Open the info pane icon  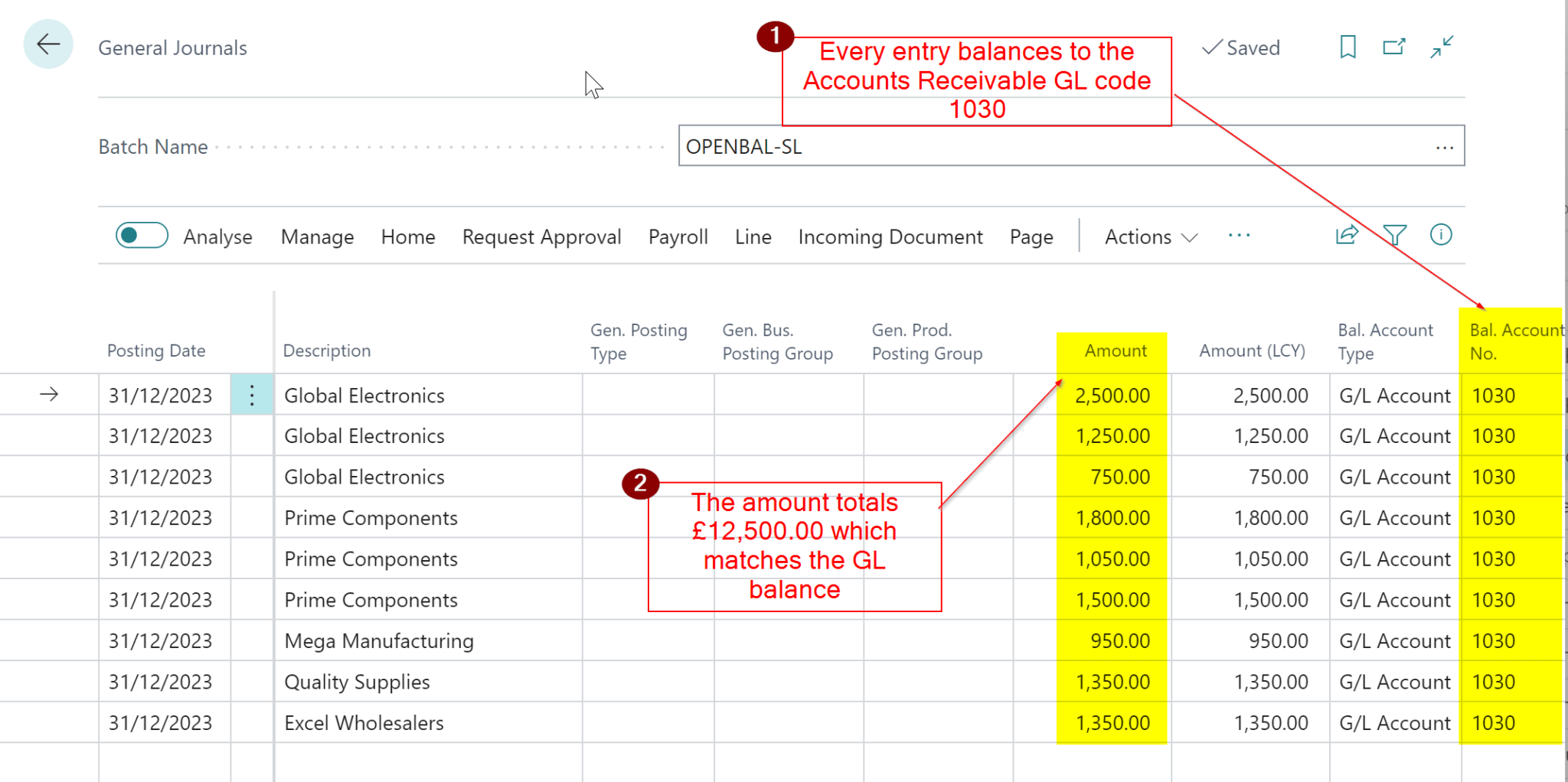[x=1440, y=236]
